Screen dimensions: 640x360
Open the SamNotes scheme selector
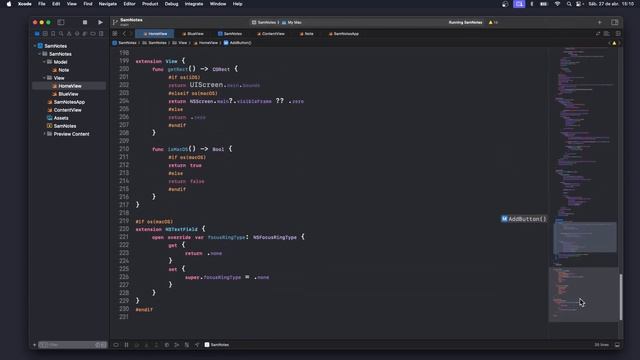pos(264,22)
